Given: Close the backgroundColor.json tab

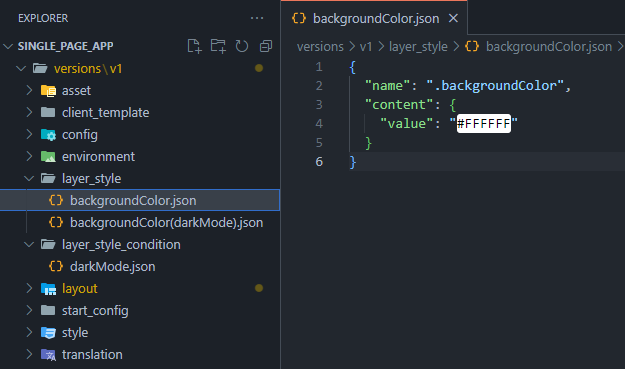Looking at the screenshot, I should point(453,18).
